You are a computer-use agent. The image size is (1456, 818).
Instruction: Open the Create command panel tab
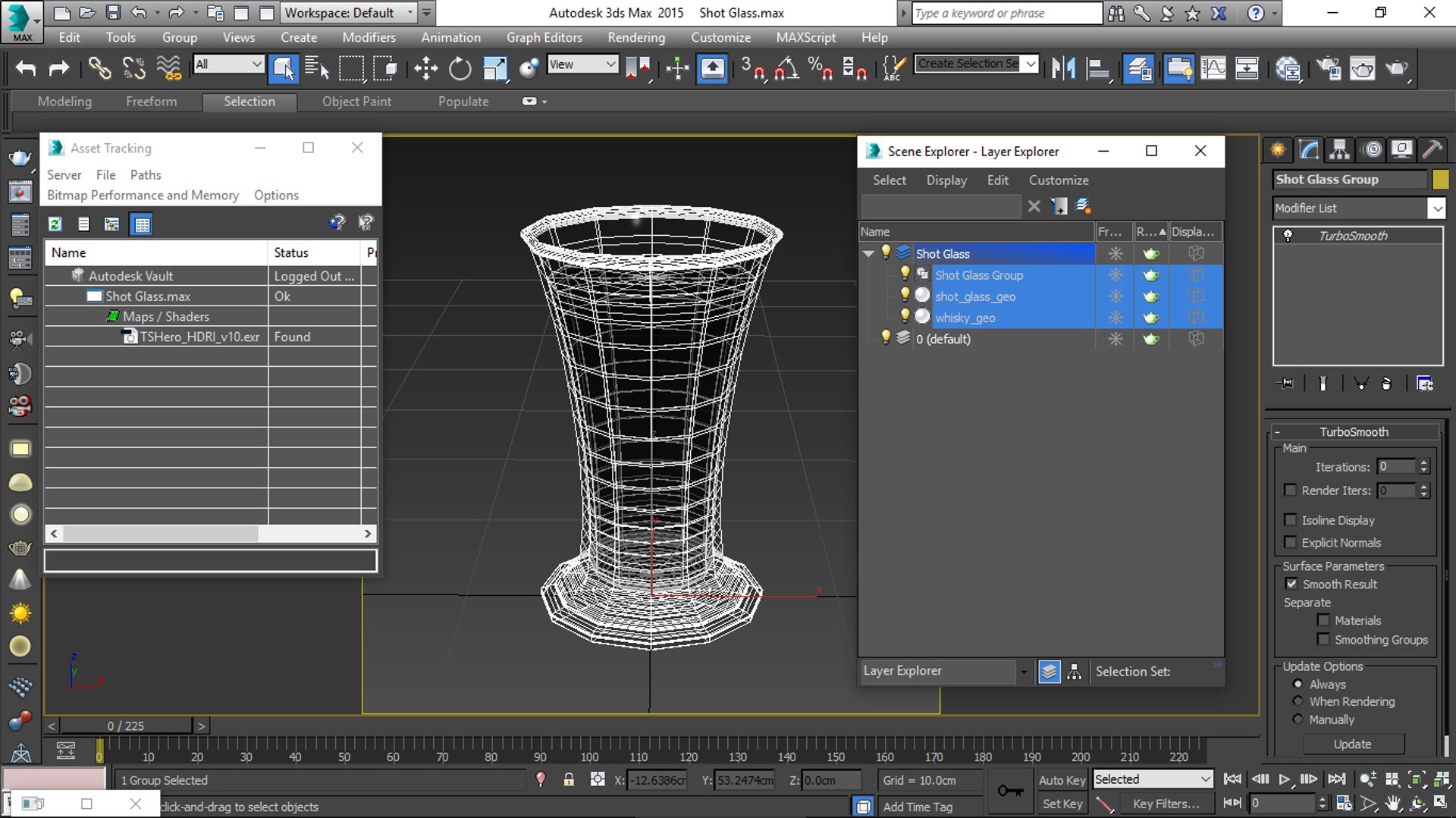[x=1278, y=149]
